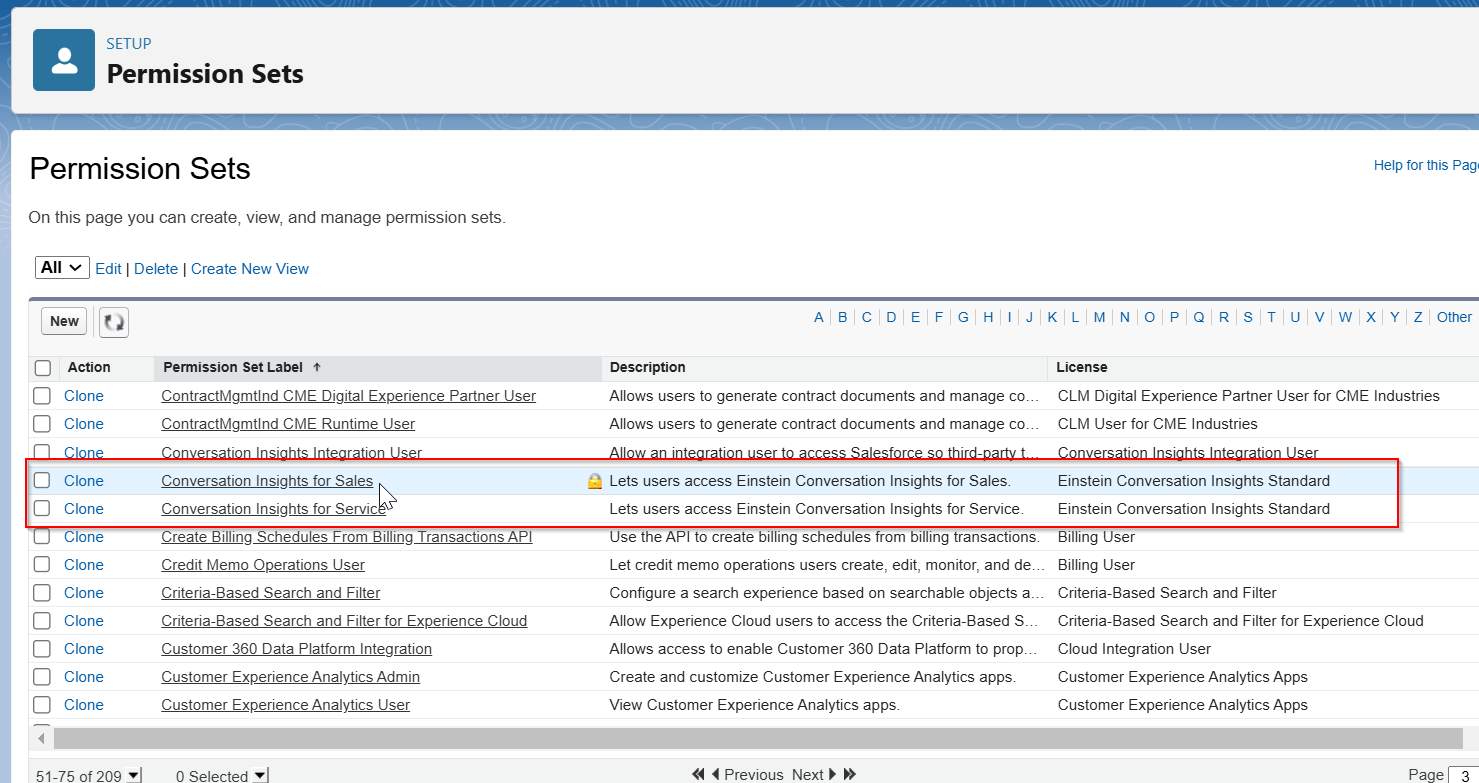Click the Setup permission sets header icon
The image size is (1479, 783).
click(64, 60)
